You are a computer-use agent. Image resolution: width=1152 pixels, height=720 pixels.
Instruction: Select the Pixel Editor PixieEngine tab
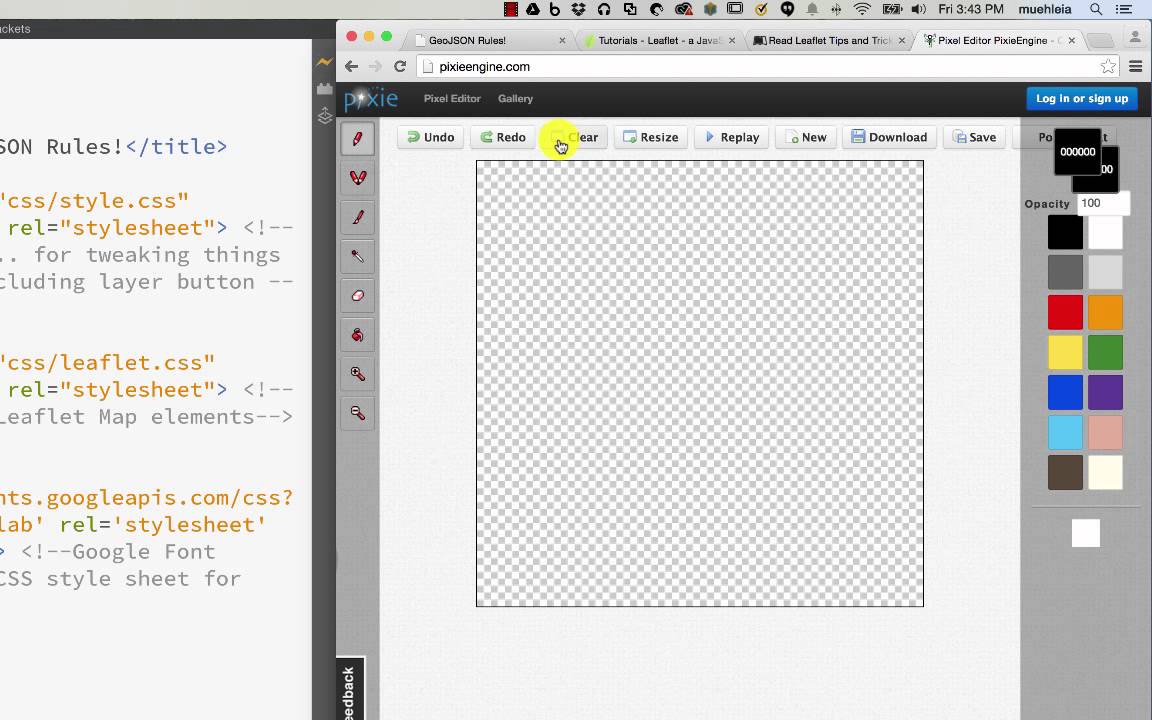[999, 40]
